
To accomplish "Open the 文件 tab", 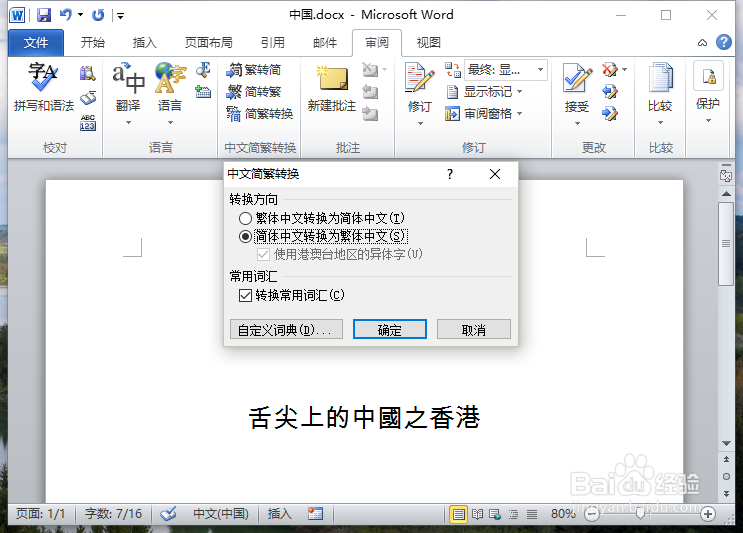I will [36, 43].
